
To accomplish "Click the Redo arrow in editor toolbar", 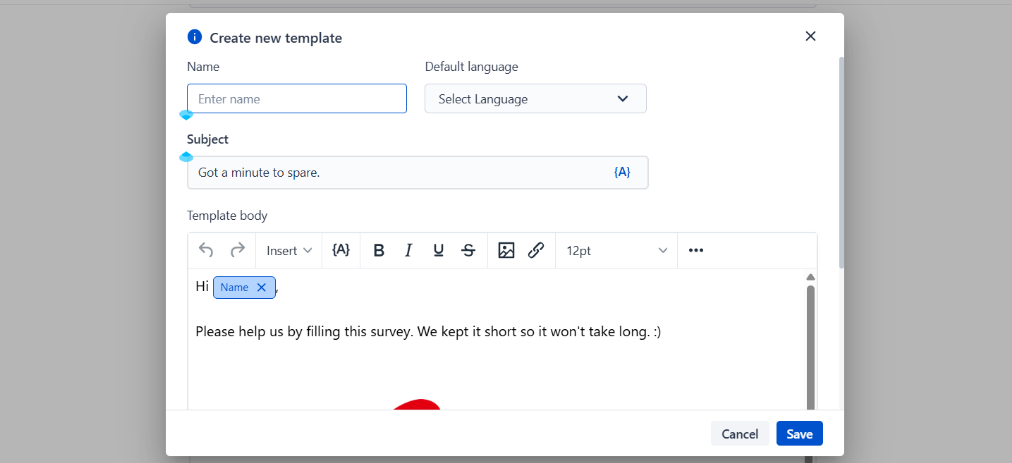I will (x=237, y=251).
